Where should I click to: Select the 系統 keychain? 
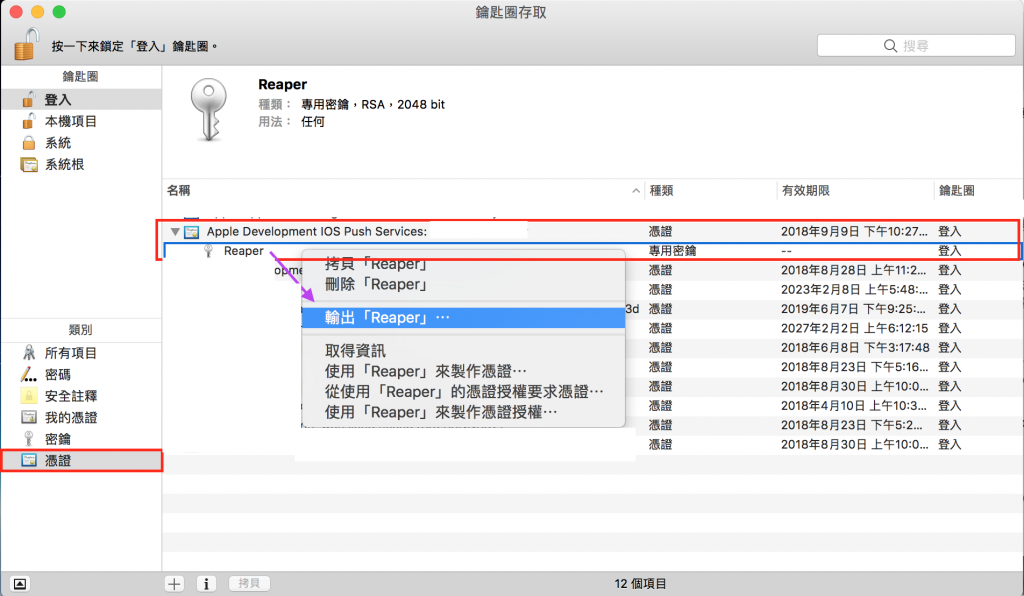coord(81,142)
